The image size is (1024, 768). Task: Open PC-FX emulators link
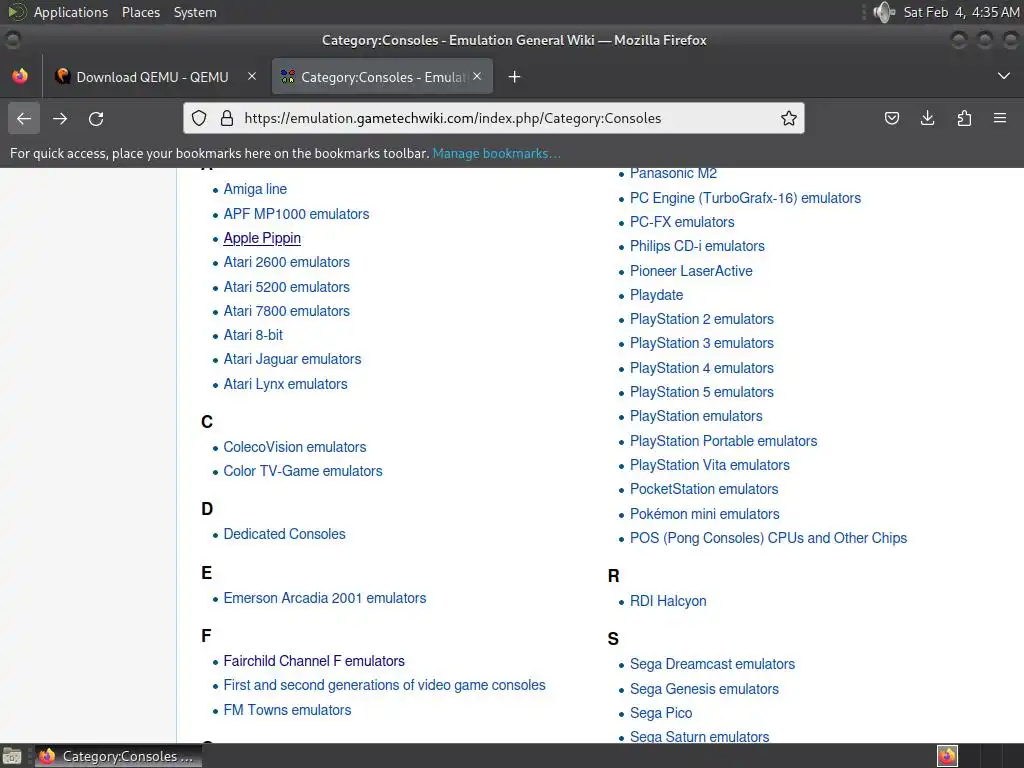tap(682, 223)
